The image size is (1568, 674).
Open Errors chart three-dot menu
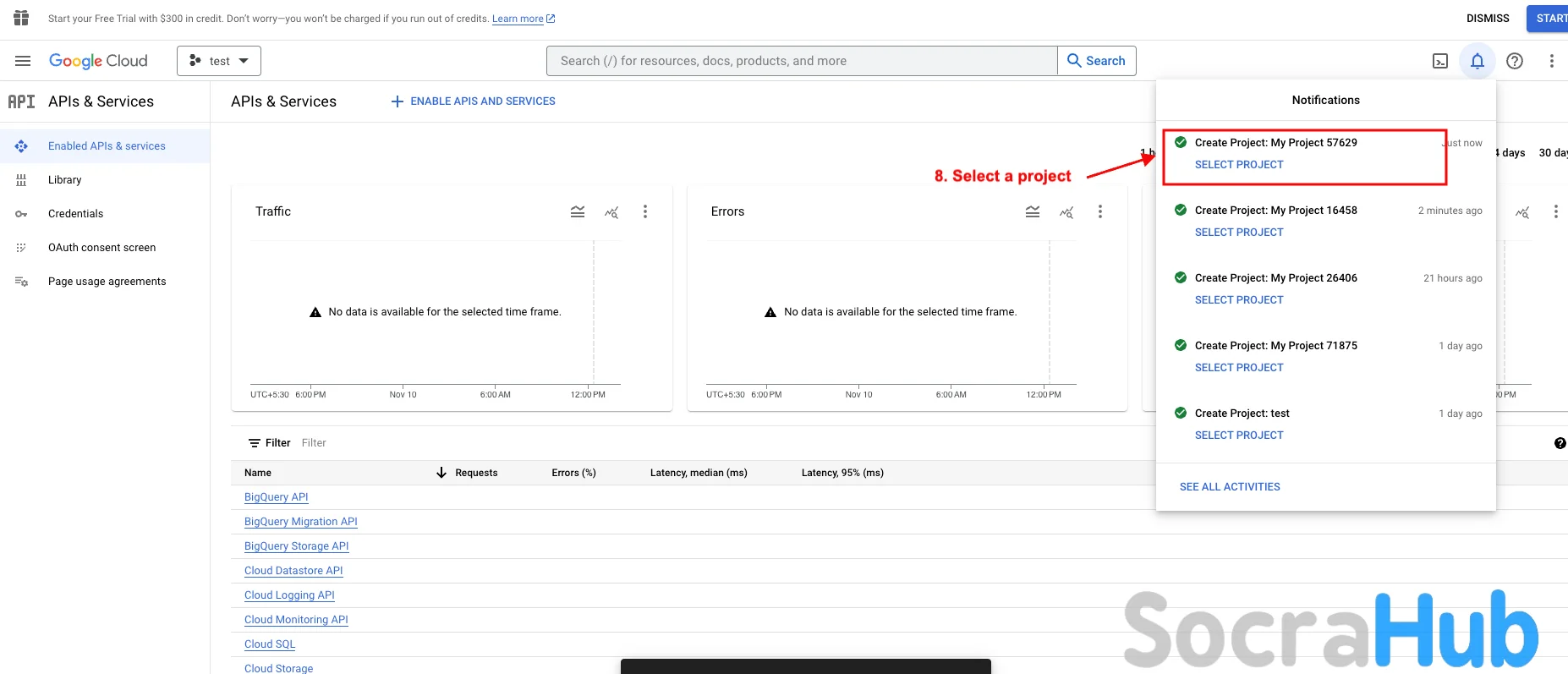pyautogui.click(x=1100, y=211)
